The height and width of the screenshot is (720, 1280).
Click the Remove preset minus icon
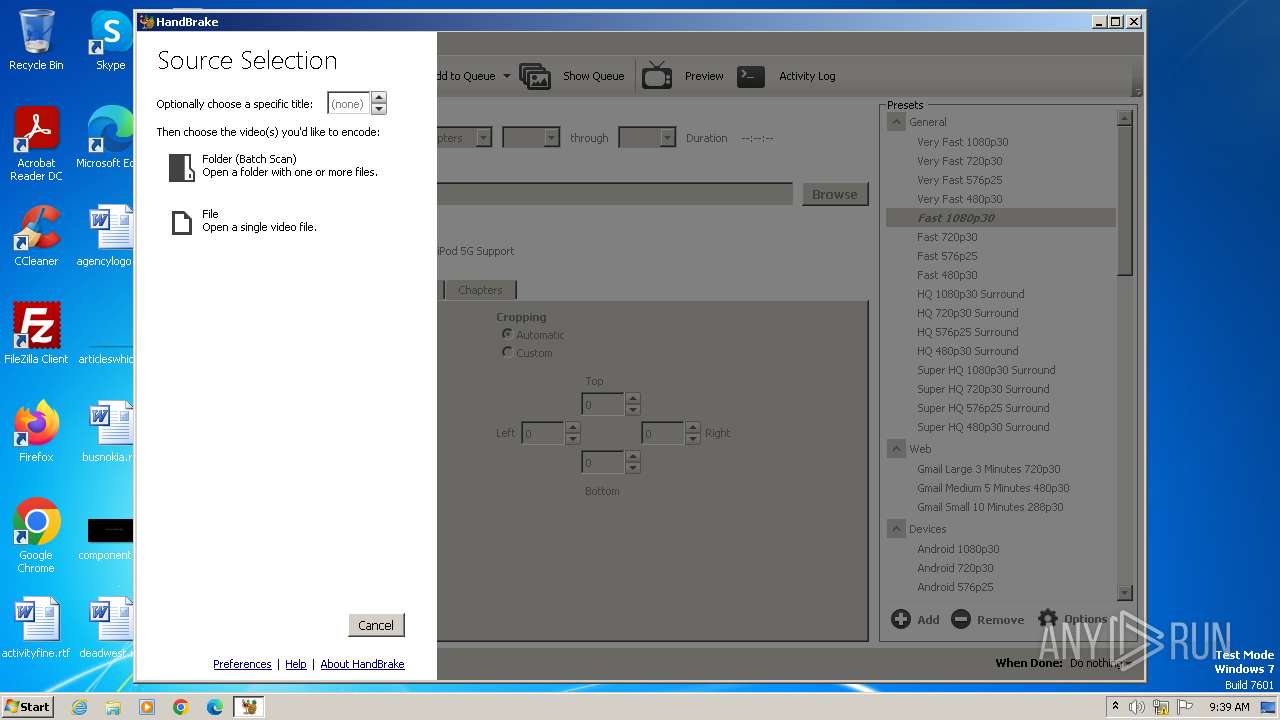coord(961,619)
